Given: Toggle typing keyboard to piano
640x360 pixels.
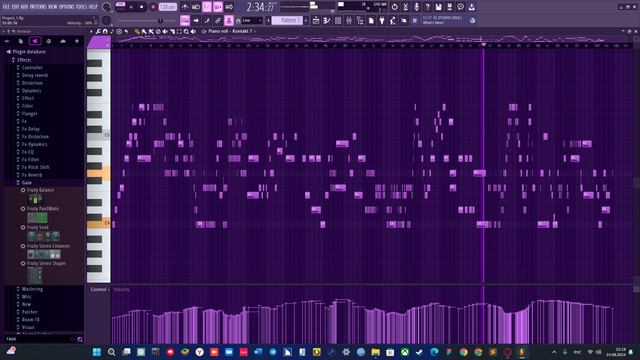Looking at the screenshot, I should click(x=185, y=20).
